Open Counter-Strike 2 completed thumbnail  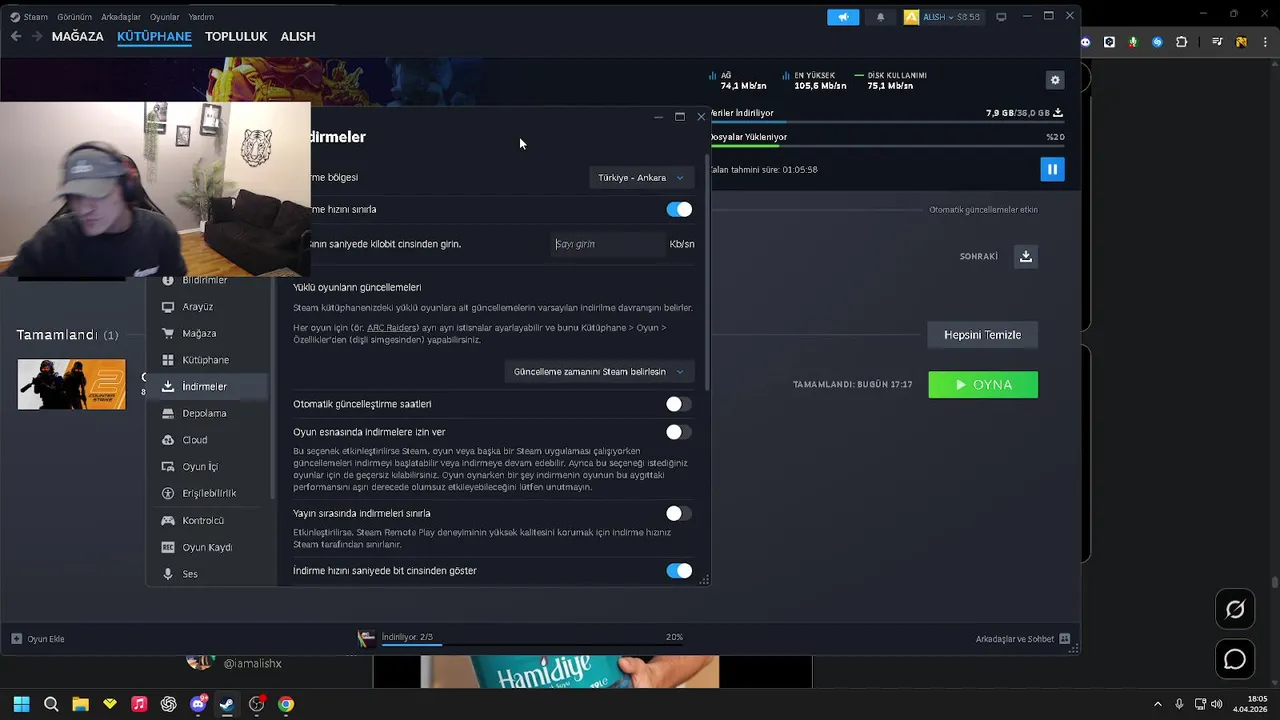(72, 385)
